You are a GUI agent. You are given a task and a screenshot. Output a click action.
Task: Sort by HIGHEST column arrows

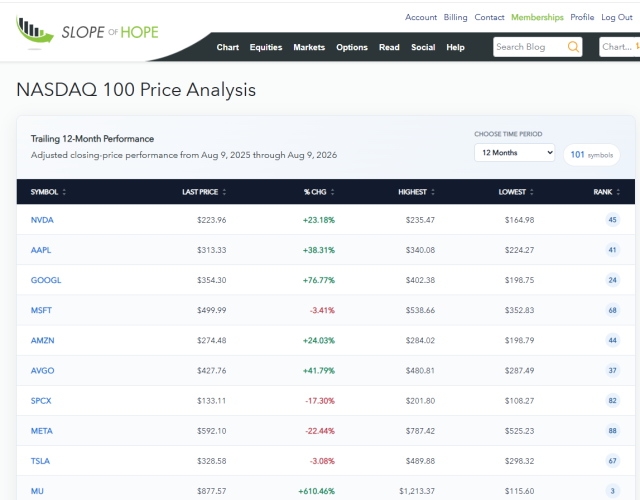(433, 192)
